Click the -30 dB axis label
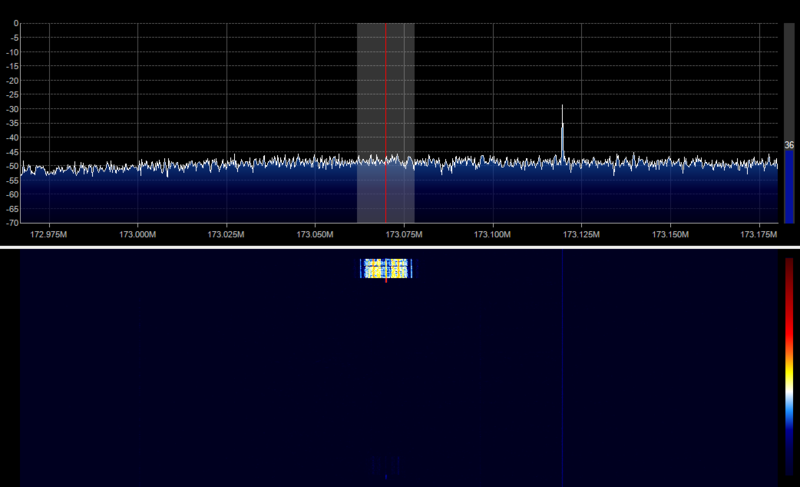 pos(13,109)
